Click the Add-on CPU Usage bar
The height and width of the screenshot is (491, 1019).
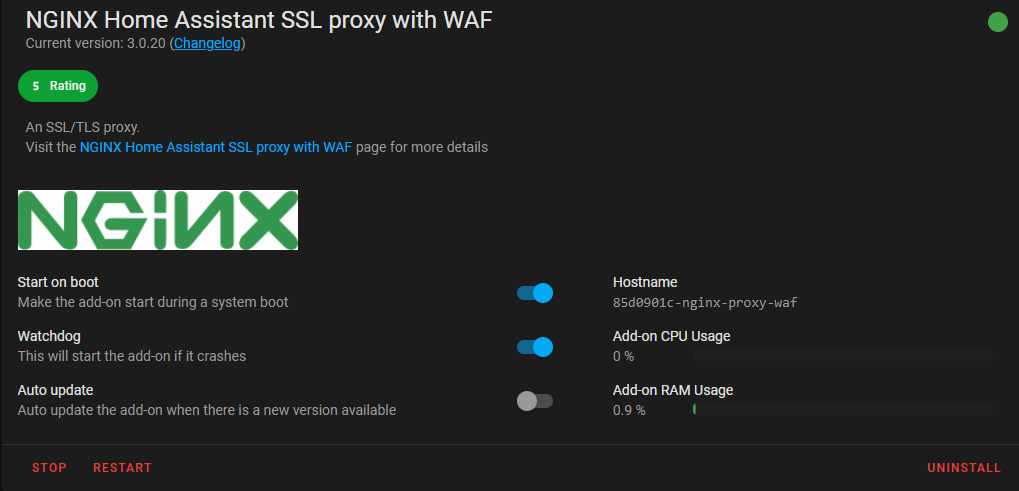click(x=842, y=355)
